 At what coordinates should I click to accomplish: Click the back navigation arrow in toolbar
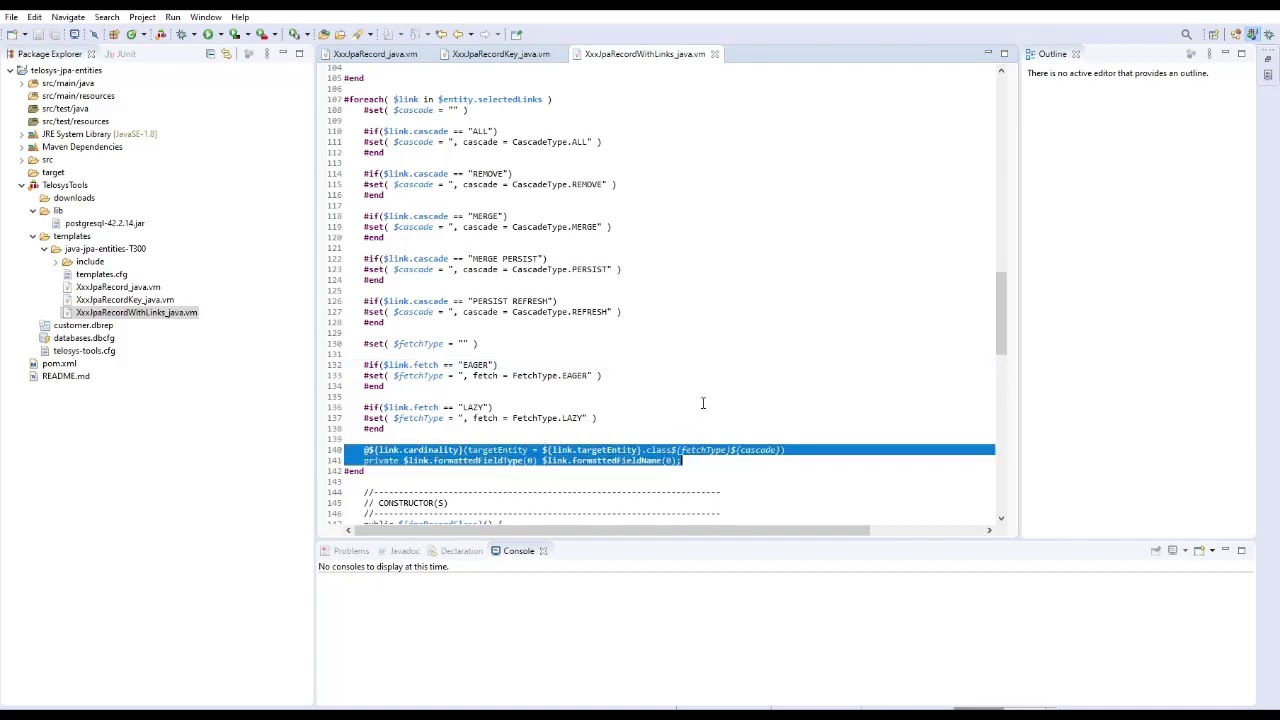457,34
